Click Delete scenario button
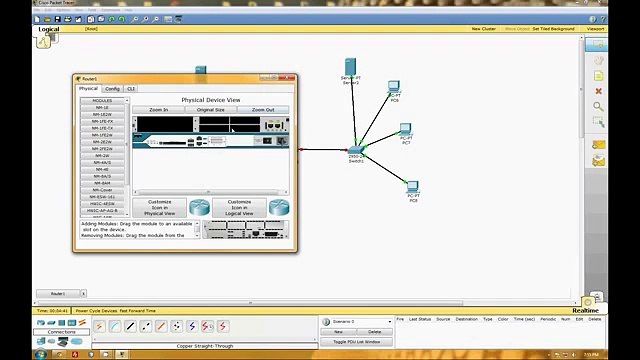Screen dimensions: 640x360 pyautogui.click(x=374, y=332)
